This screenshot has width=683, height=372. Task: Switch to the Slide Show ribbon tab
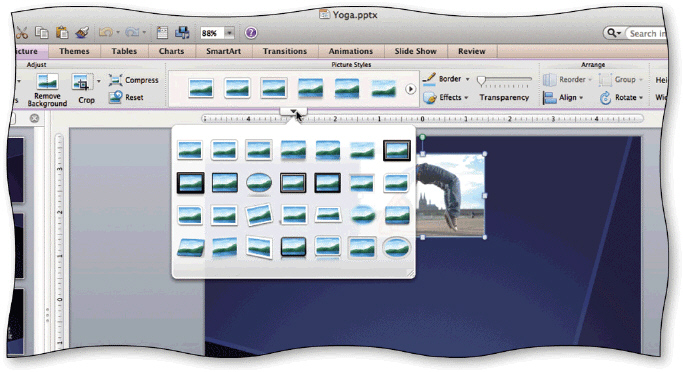[416, 51]
